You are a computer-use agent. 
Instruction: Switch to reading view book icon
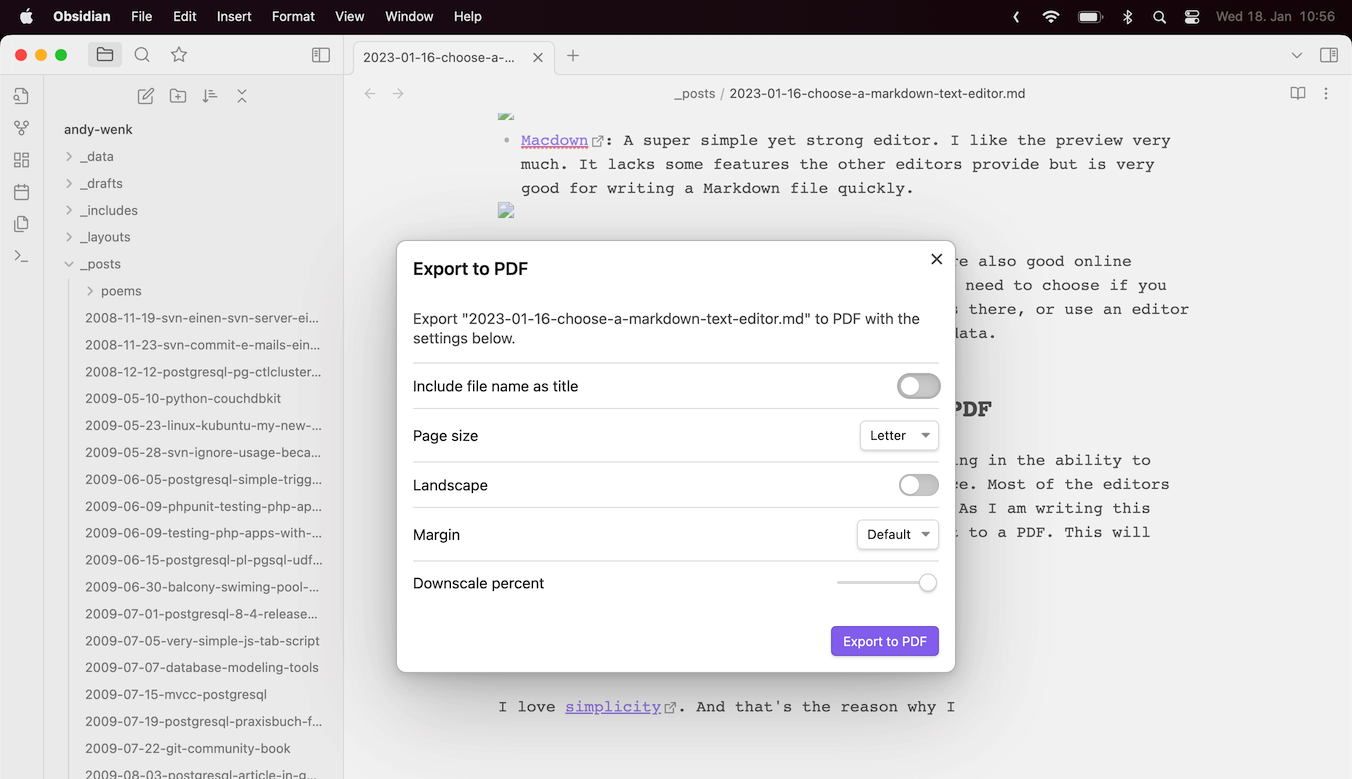click(x=1298, y=94)
